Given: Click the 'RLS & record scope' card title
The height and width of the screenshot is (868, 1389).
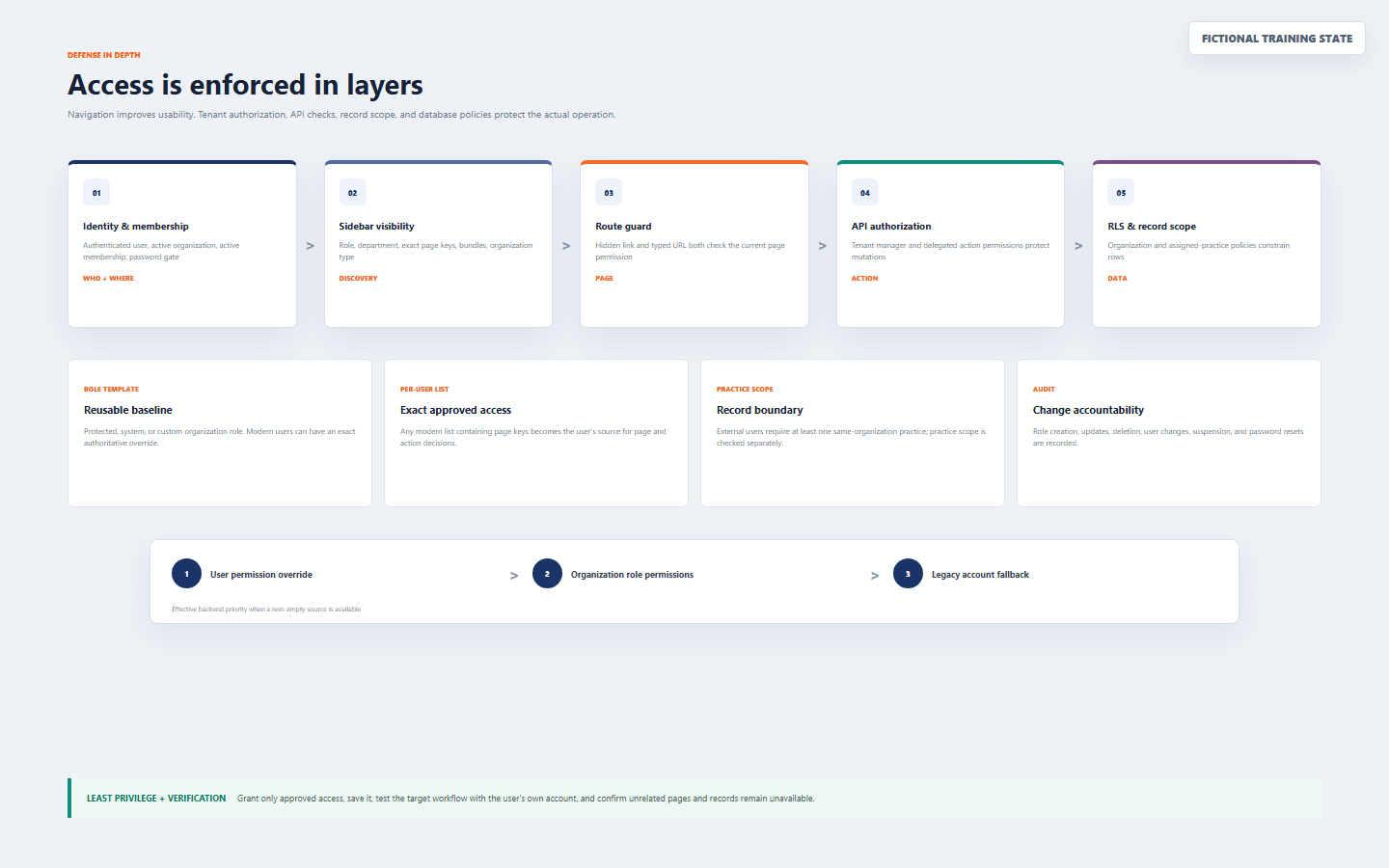Looking at the screenshot, I should tap(1152, 227).
